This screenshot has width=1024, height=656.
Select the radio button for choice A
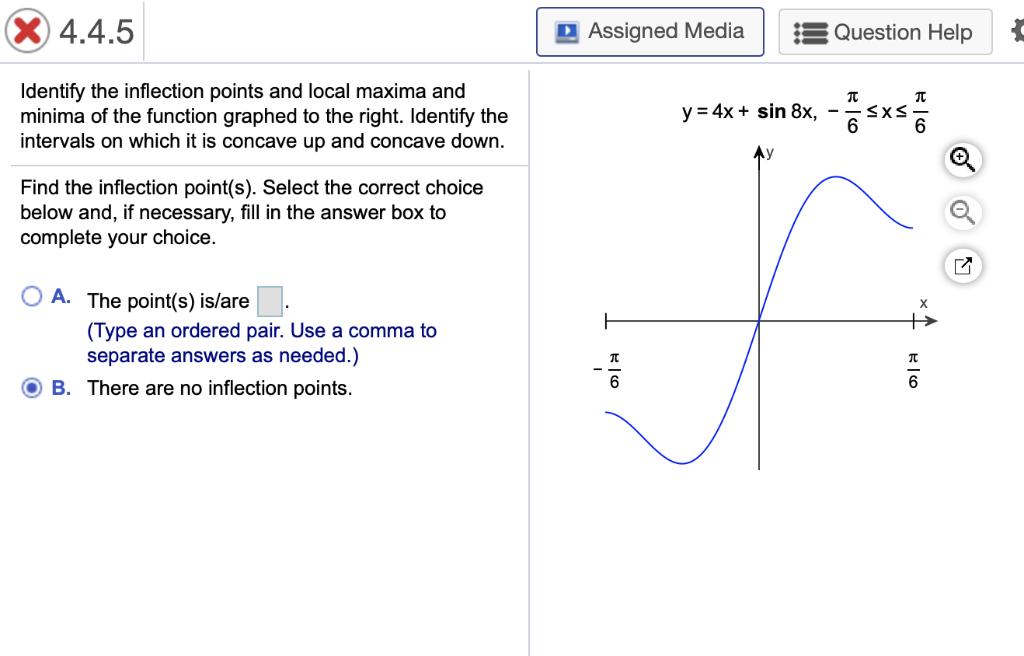pos(31,295)
